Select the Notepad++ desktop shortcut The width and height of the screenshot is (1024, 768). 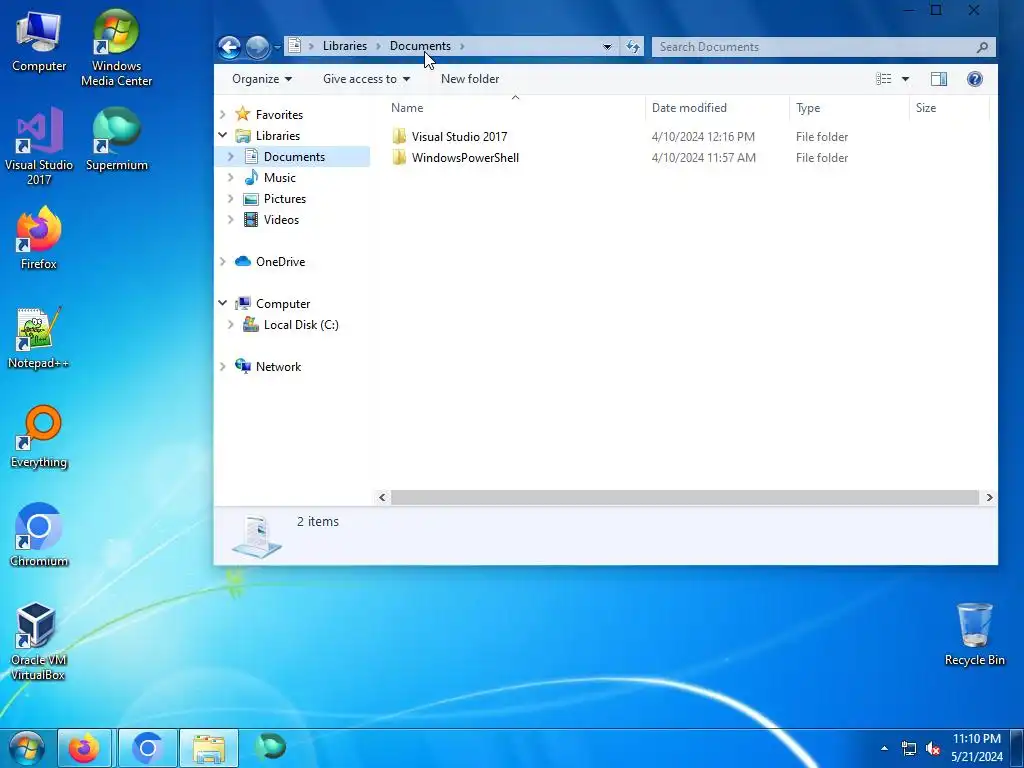click(x=39, y=338)
